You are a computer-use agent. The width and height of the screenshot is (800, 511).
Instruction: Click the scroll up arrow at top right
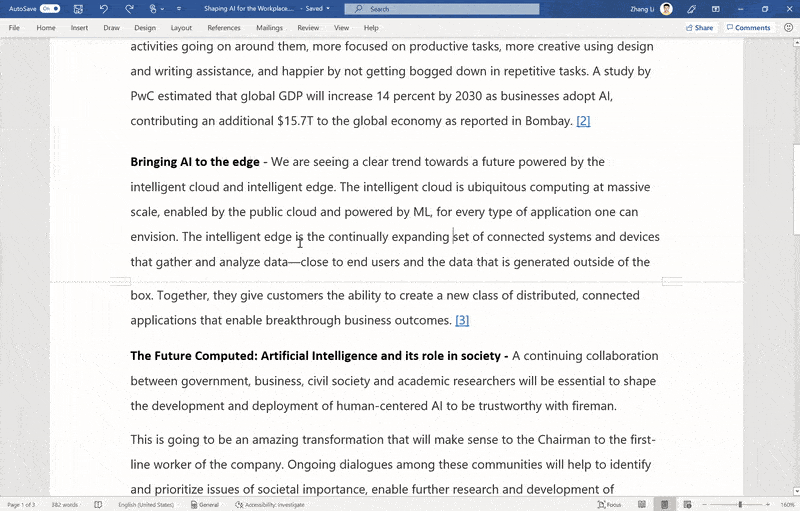click(796, 43)
